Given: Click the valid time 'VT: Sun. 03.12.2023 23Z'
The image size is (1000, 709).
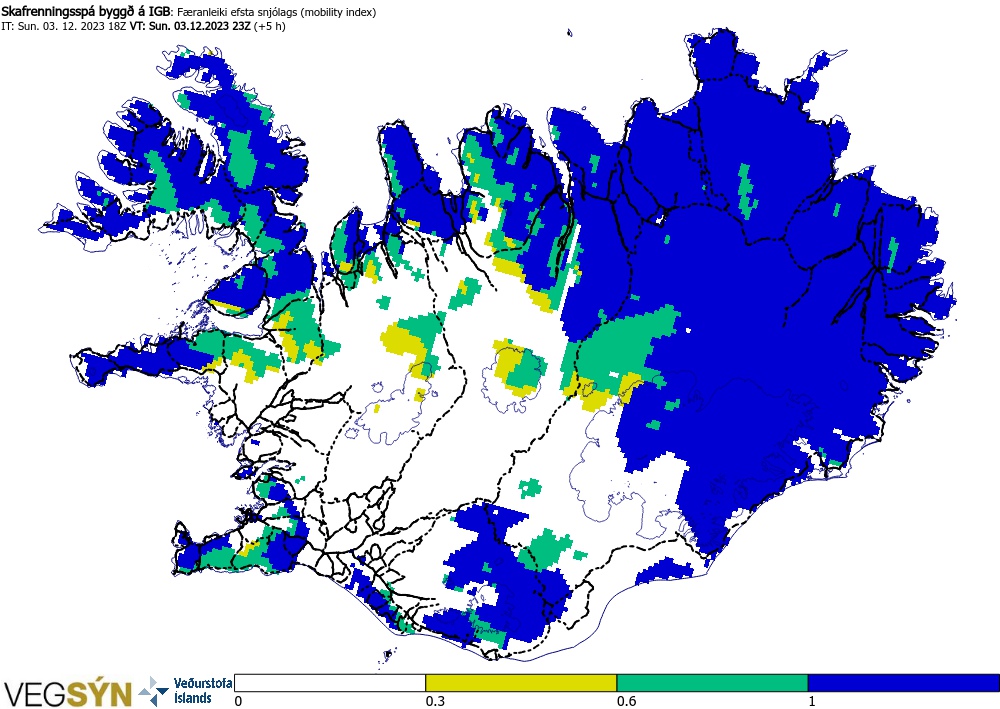Looking at the screenshot, I should tap(190, 27).
